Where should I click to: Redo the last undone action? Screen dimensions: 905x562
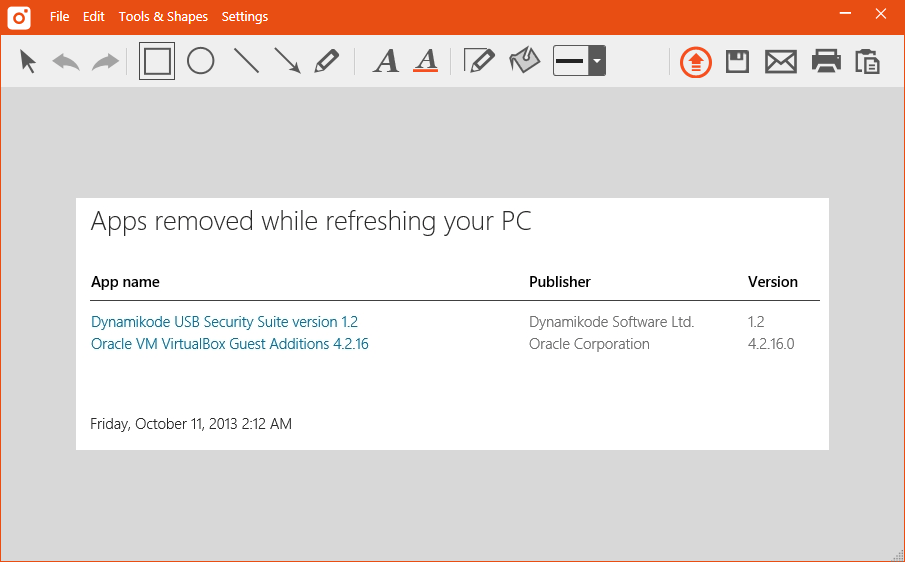click(x=105, y=61)
